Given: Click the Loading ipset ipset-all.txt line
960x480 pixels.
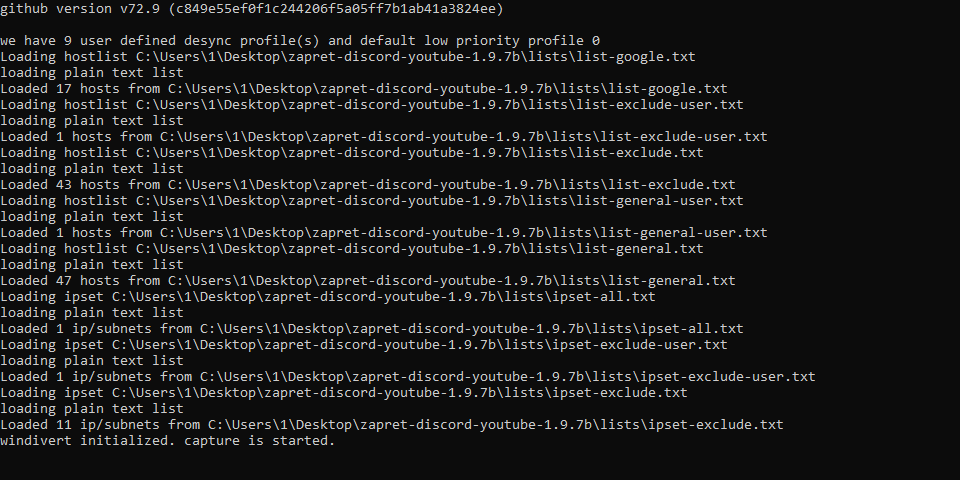Looking at the screenshot, I should tap(327, 297).
